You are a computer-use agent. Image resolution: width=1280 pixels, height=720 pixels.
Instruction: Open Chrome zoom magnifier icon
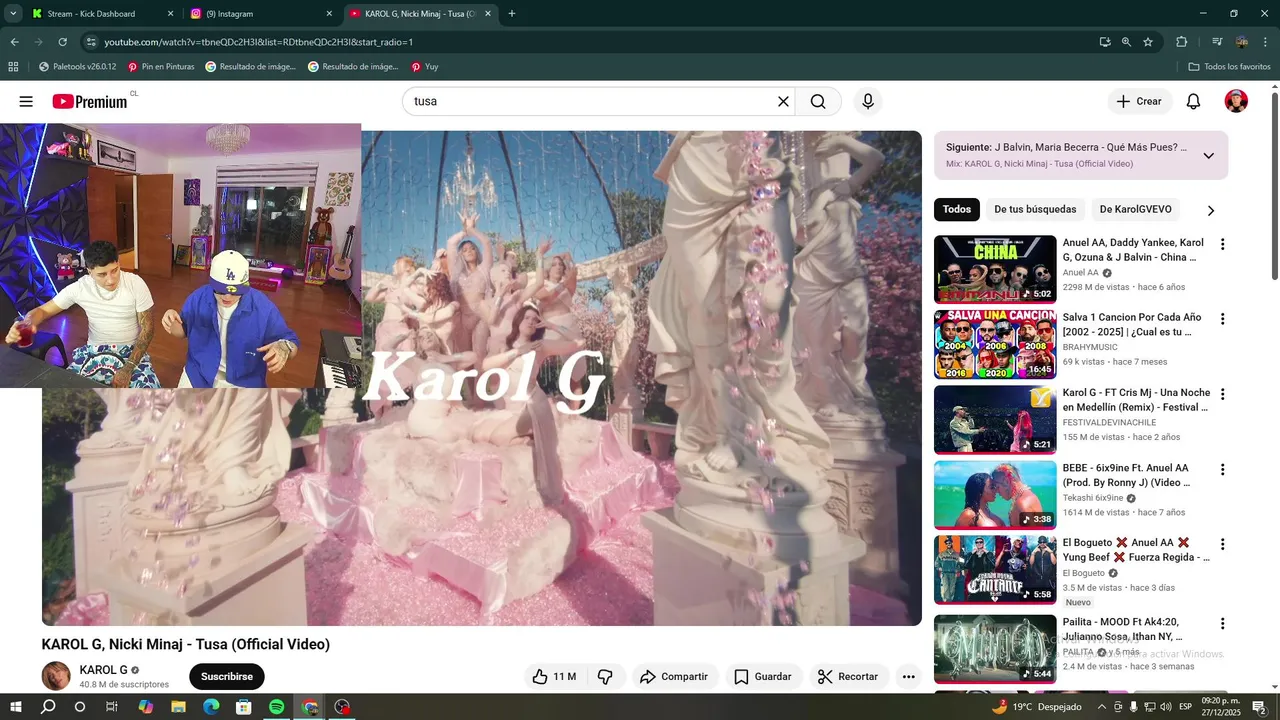coord(1126,42)
